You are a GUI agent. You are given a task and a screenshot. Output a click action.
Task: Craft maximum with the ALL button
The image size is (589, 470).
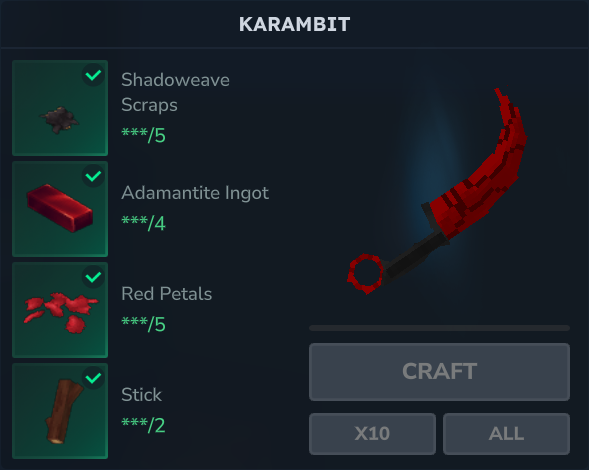[x=506, y=434]
